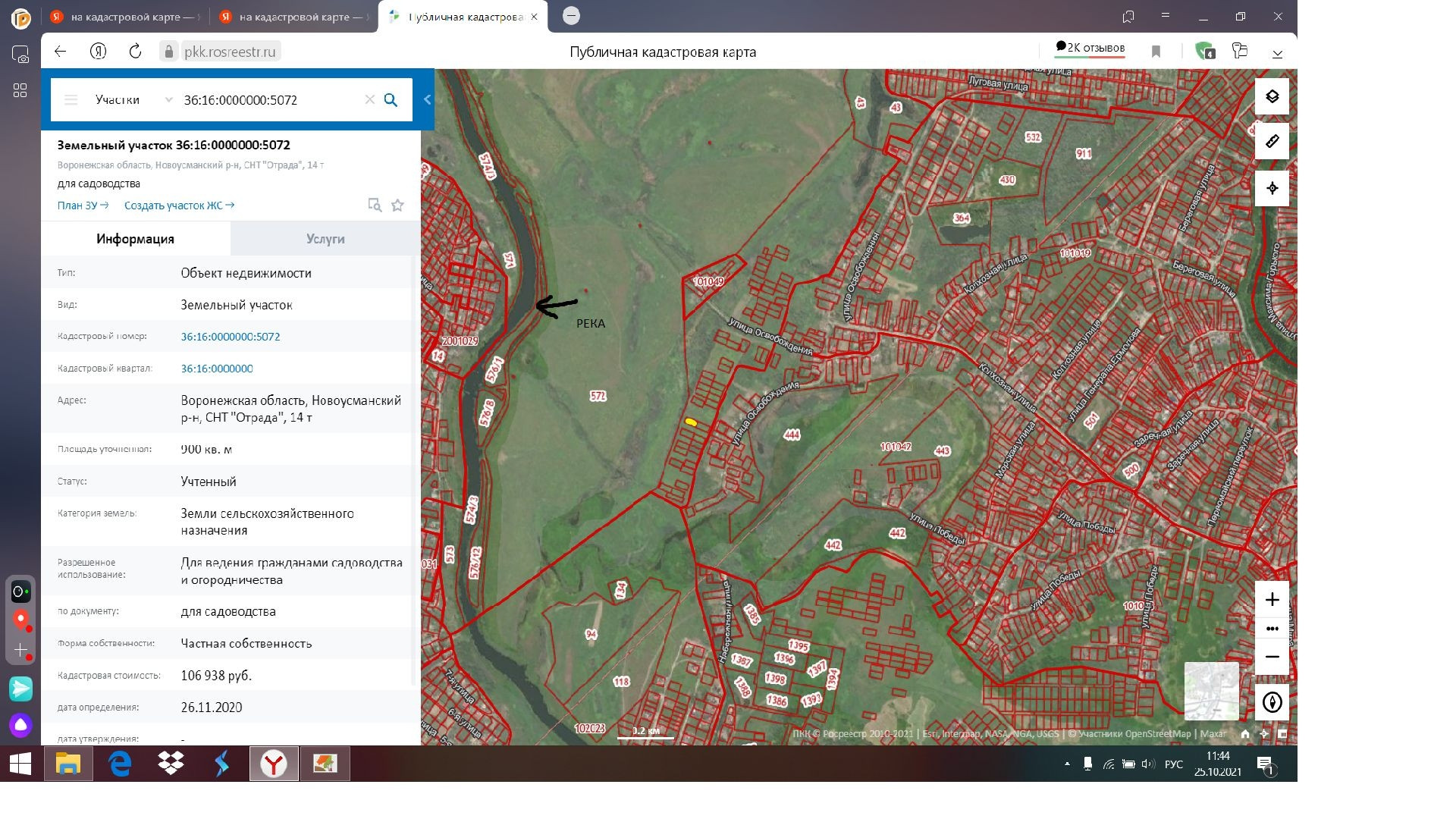The width and height of the screenshot is (1456, 819).
Task: Switch keyboard language РУС
Action: (x=1173, y=764)
